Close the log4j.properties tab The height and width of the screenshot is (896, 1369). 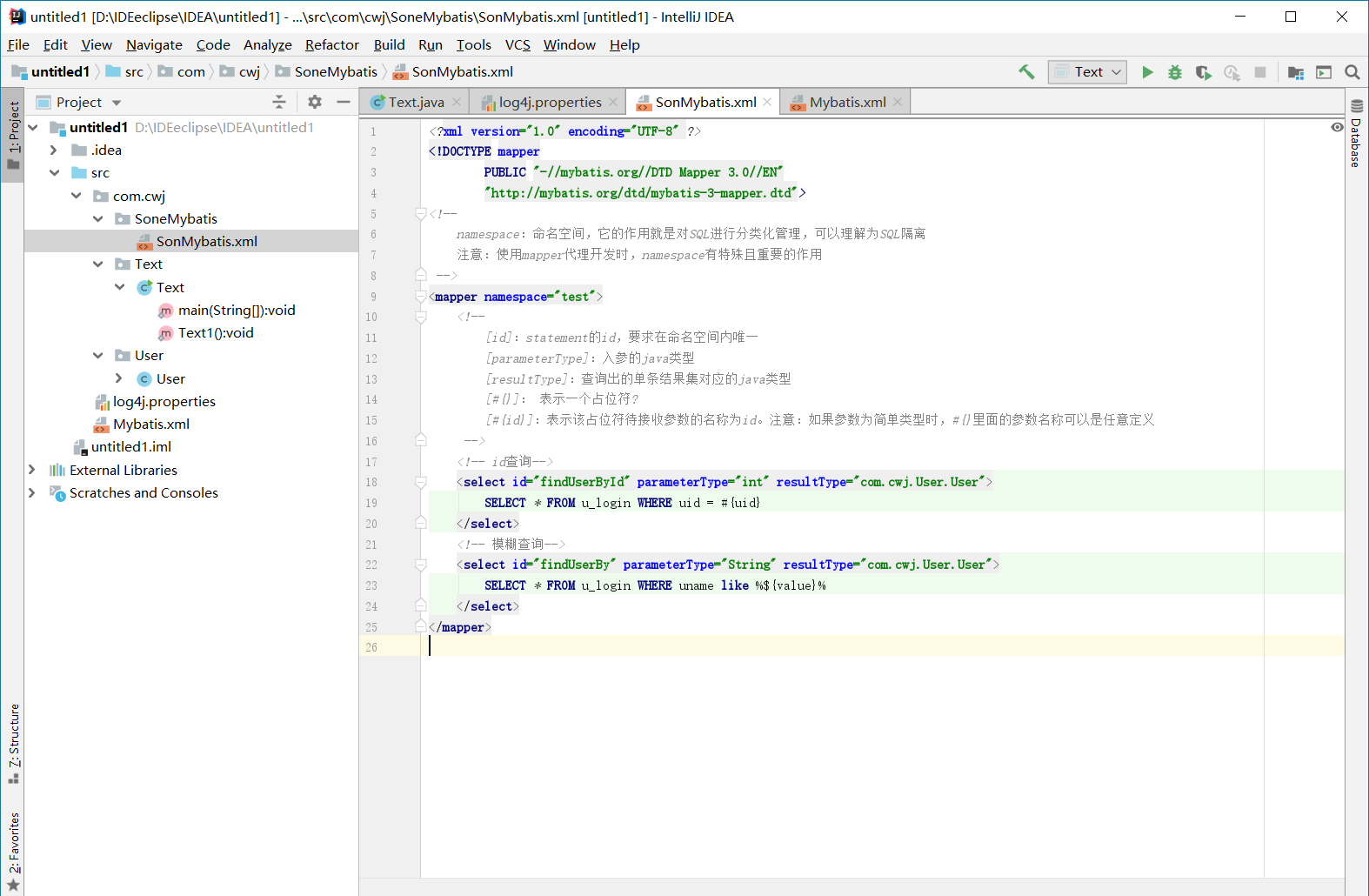pos(613,102)
